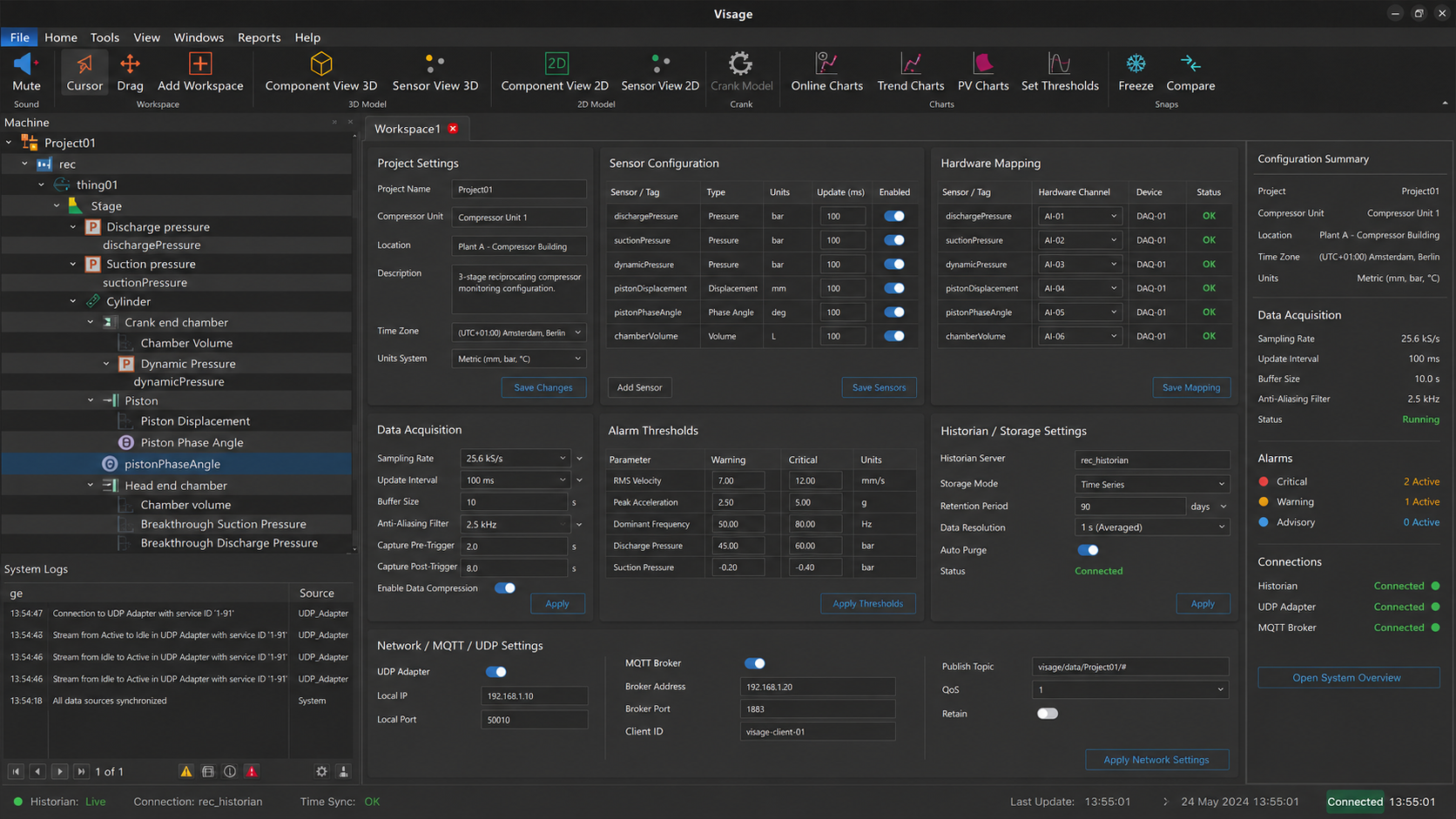Image resolution: width=1456 pixels, height=819 pixels.
Task: Collapse the Cylinder tree node
Action: point(73,301)
